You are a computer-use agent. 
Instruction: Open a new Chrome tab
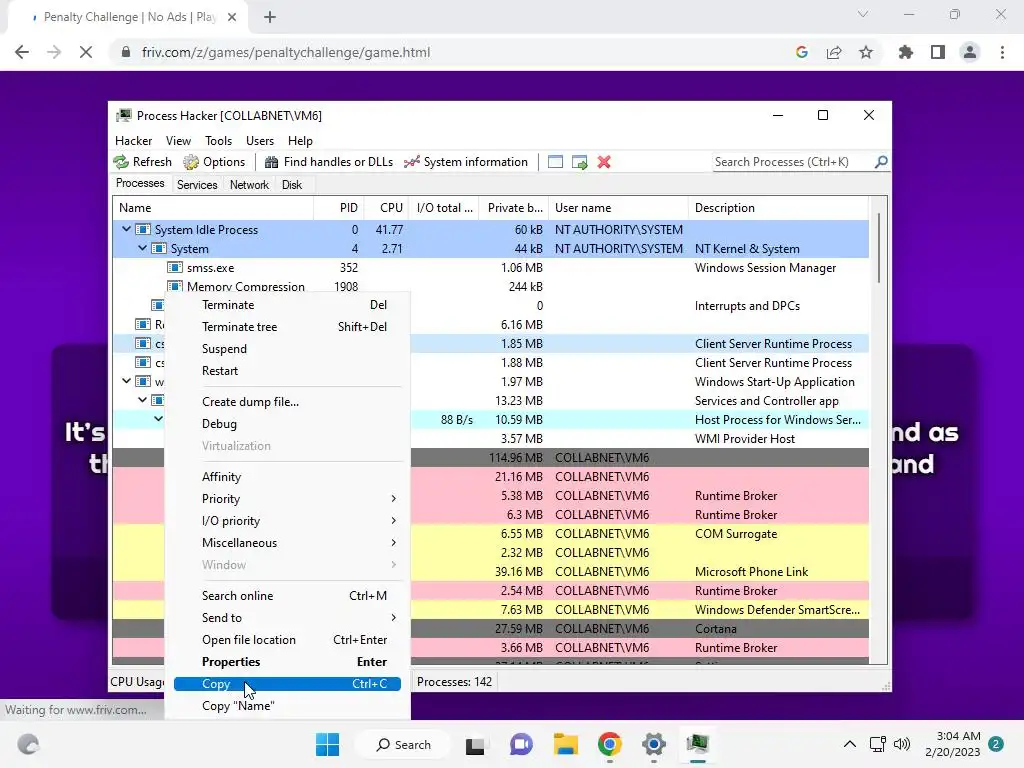(x=270, y=17)
